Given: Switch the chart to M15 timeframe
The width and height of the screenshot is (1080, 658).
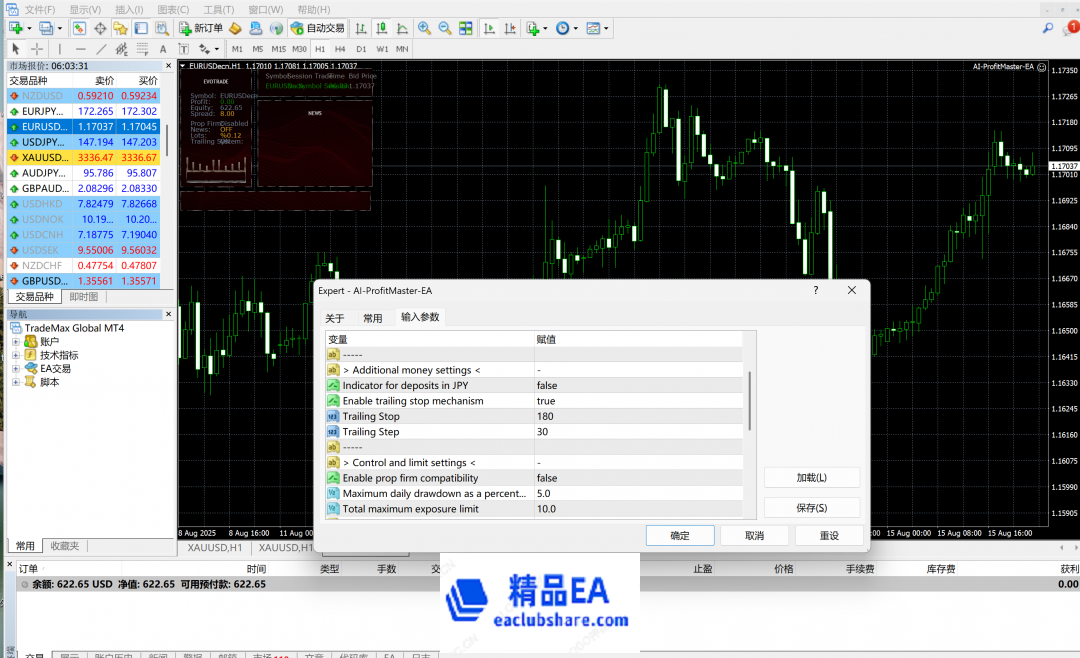Looking at the screenshot, I should 278,48.
